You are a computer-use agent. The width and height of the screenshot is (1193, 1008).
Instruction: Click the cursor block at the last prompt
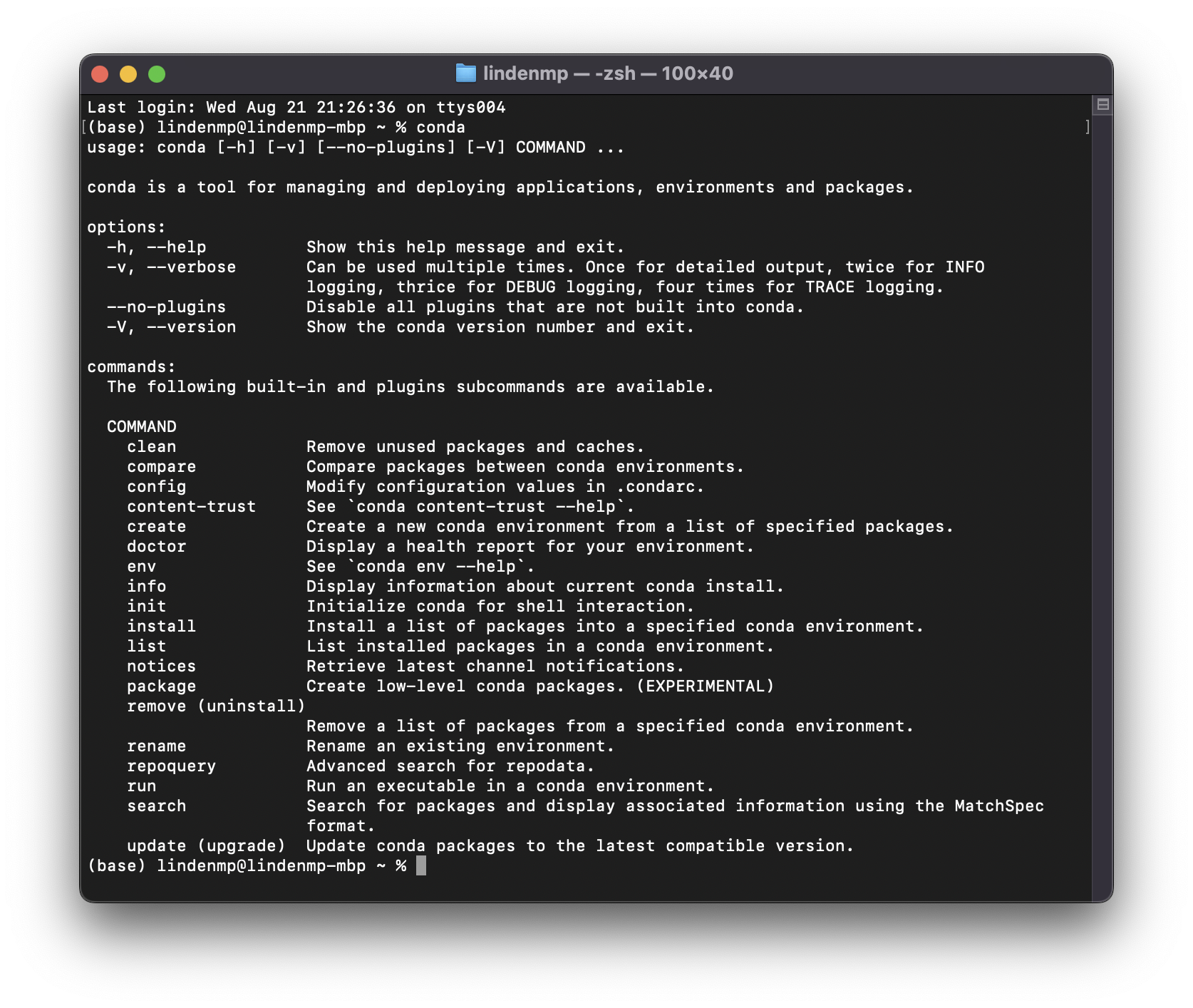coord(421,865)
